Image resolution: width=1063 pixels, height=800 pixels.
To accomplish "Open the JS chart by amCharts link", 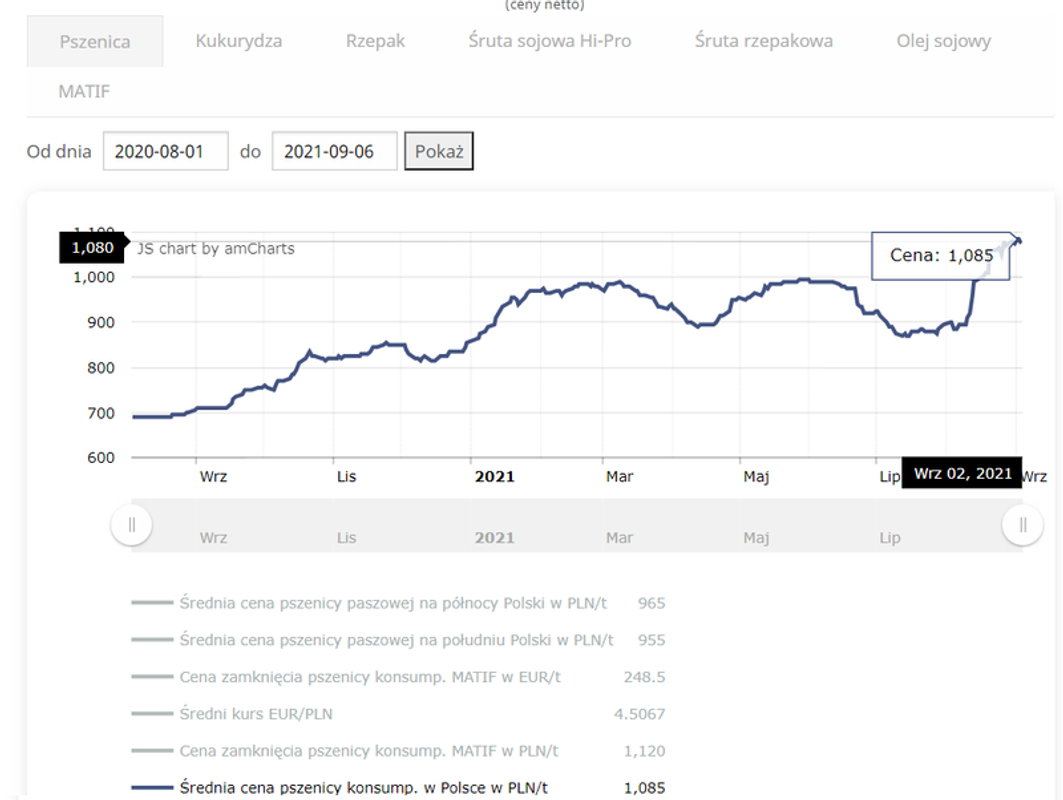I will click(216, 249).
